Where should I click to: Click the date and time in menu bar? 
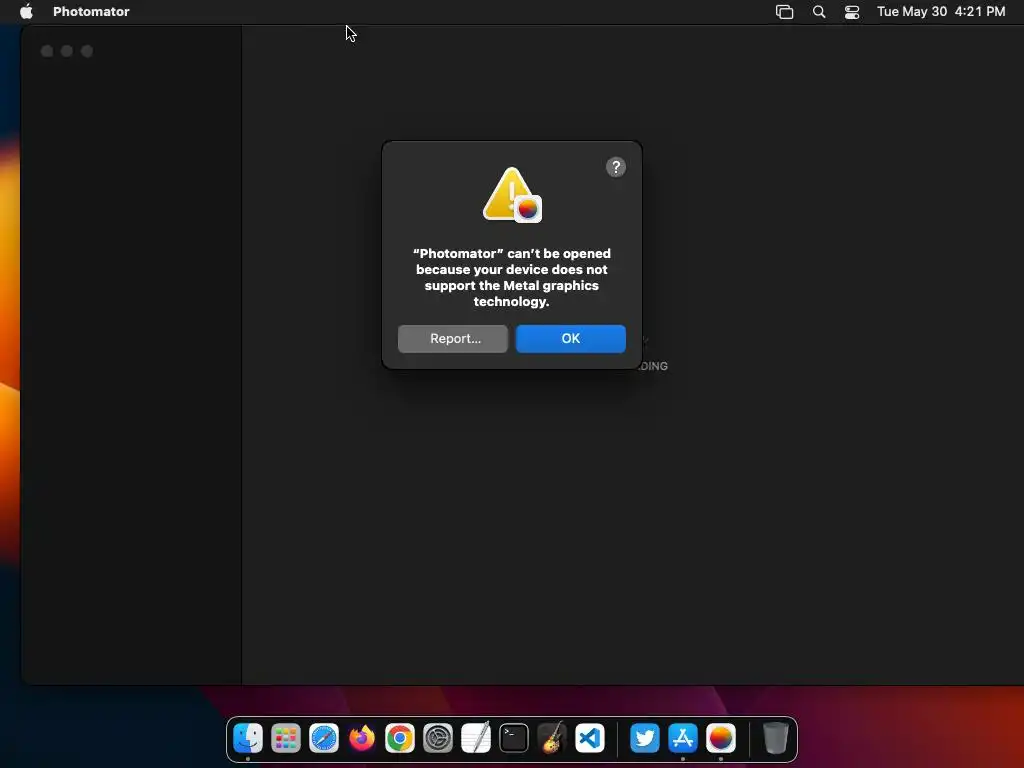(940, 11)
